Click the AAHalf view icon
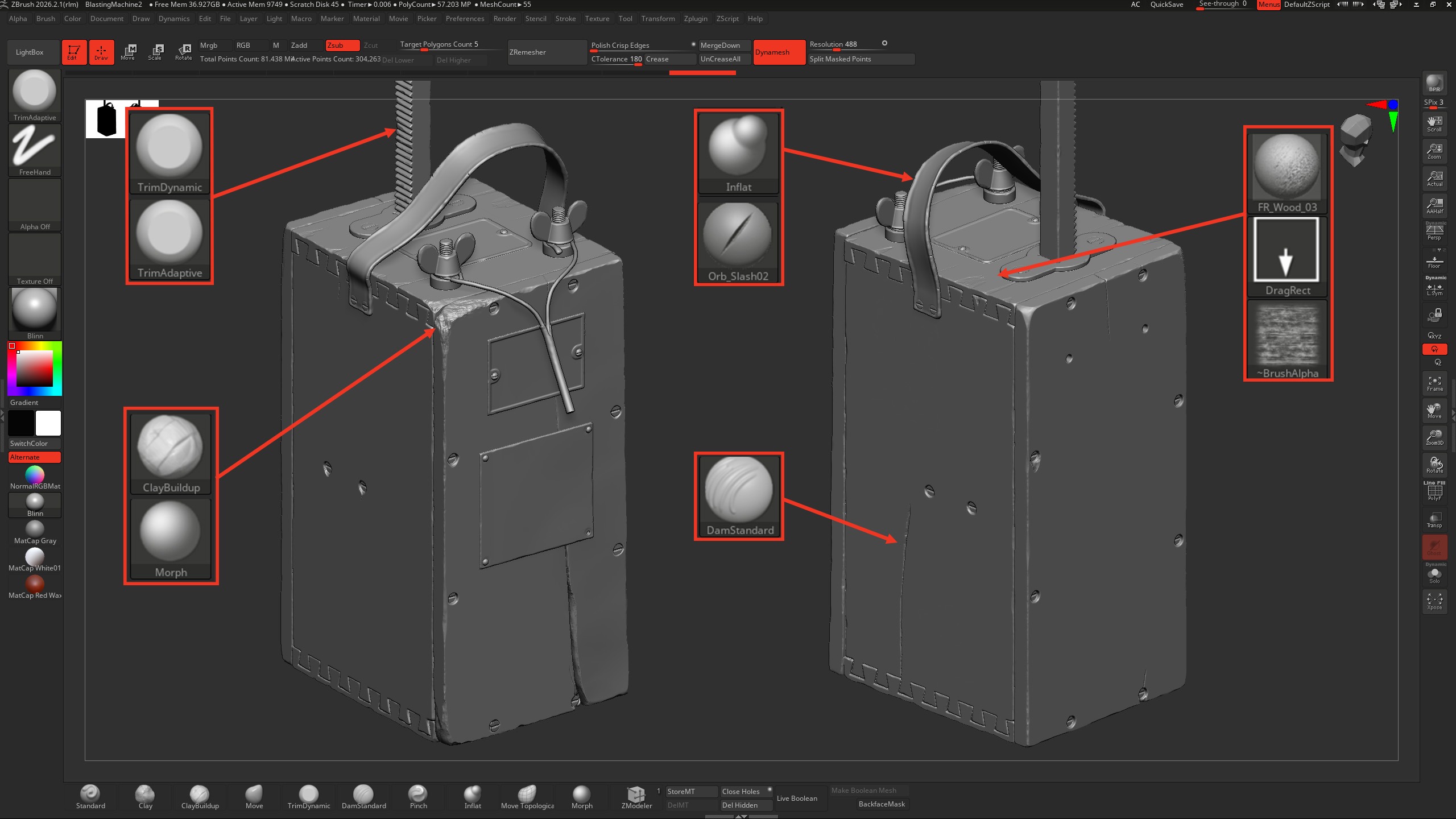The height and width of the screenshot is (819, 1456). click(1434, 206)
